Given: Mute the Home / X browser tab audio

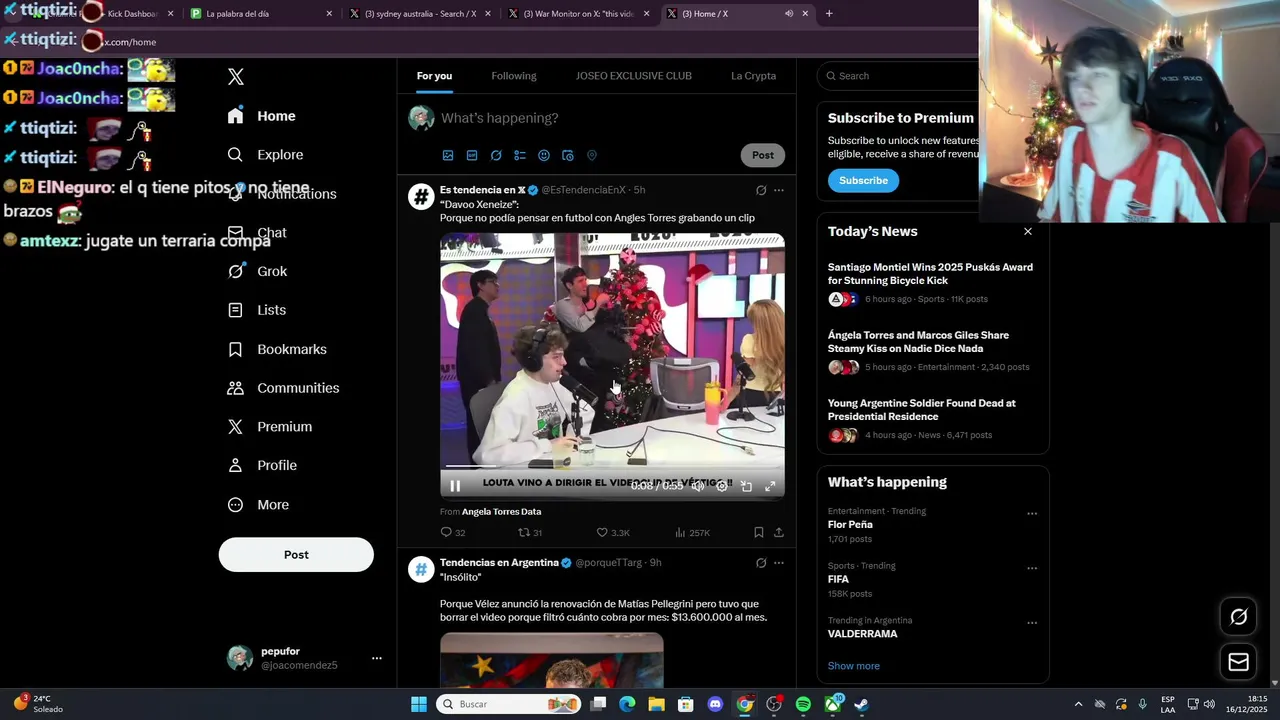Looking at the screenshot, I should pos(788,14).
